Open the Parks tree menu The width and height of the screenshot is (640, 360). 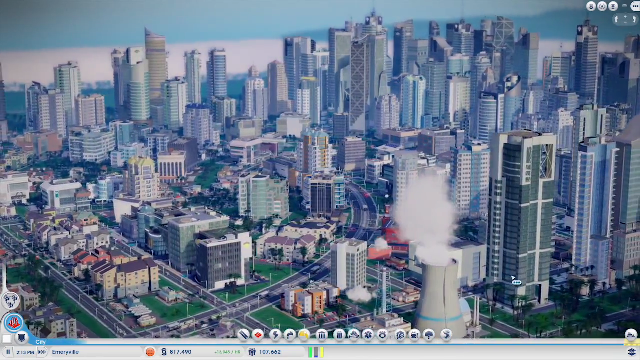click(429, 335)
